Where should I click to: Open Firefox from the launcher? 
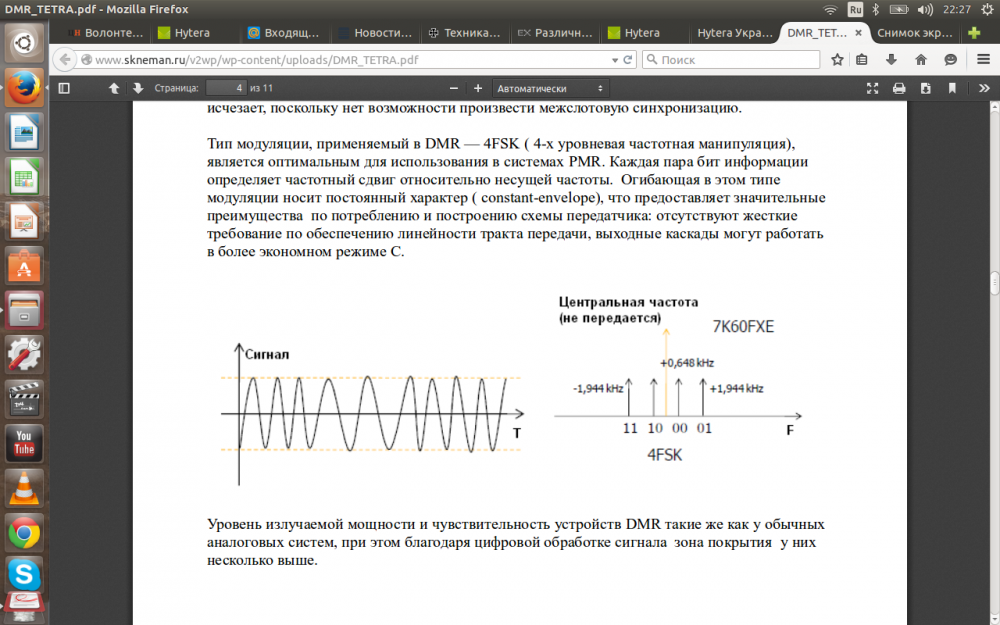(x=24, y=87)
